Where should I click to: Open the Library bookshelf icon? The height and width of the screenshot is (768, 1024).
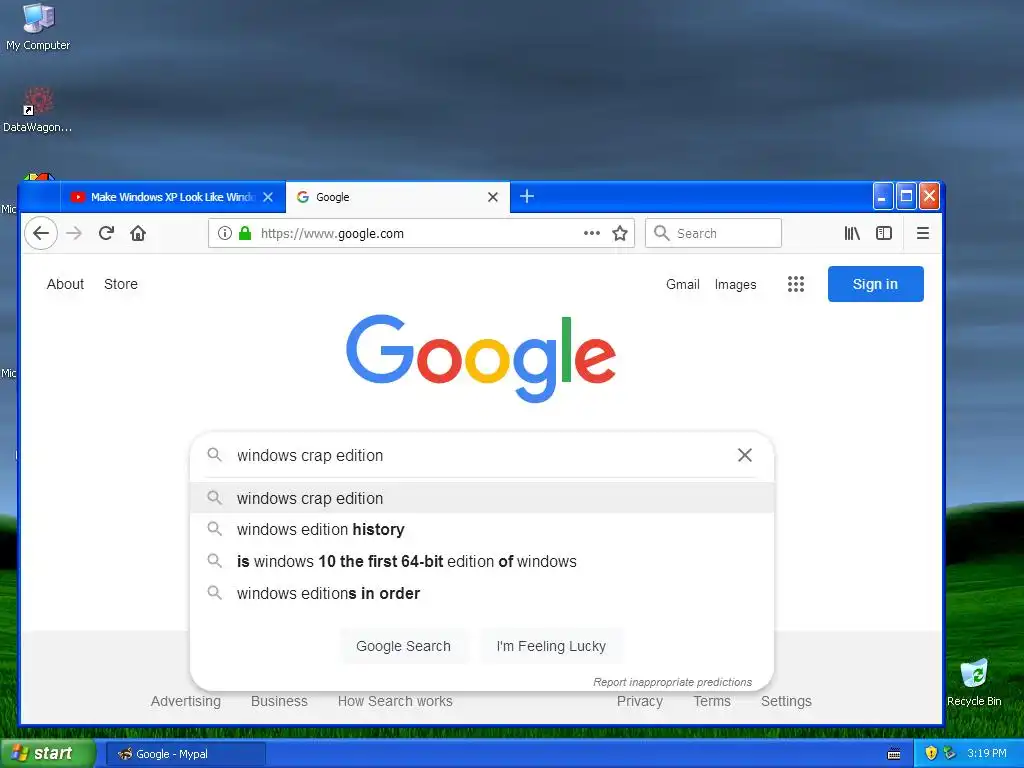[x=852, y=233]
